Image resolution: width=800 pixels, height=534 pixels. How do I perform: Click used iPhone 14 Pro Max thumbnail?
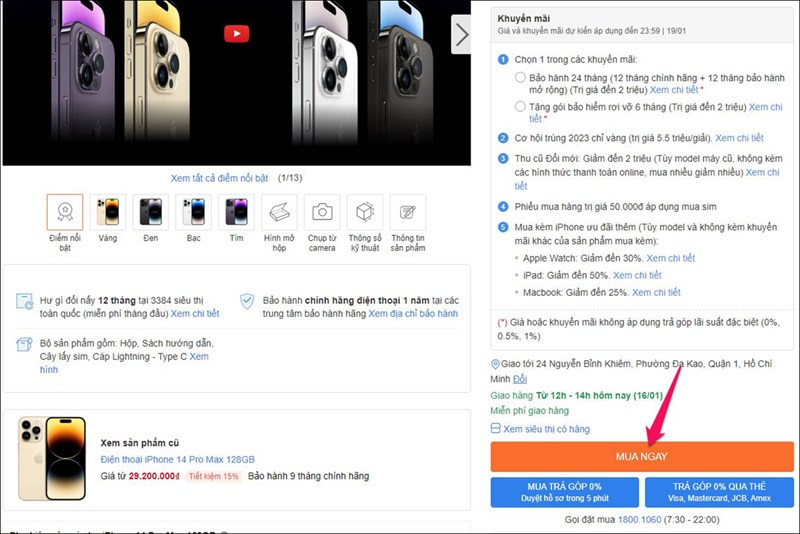click(52, 459)
